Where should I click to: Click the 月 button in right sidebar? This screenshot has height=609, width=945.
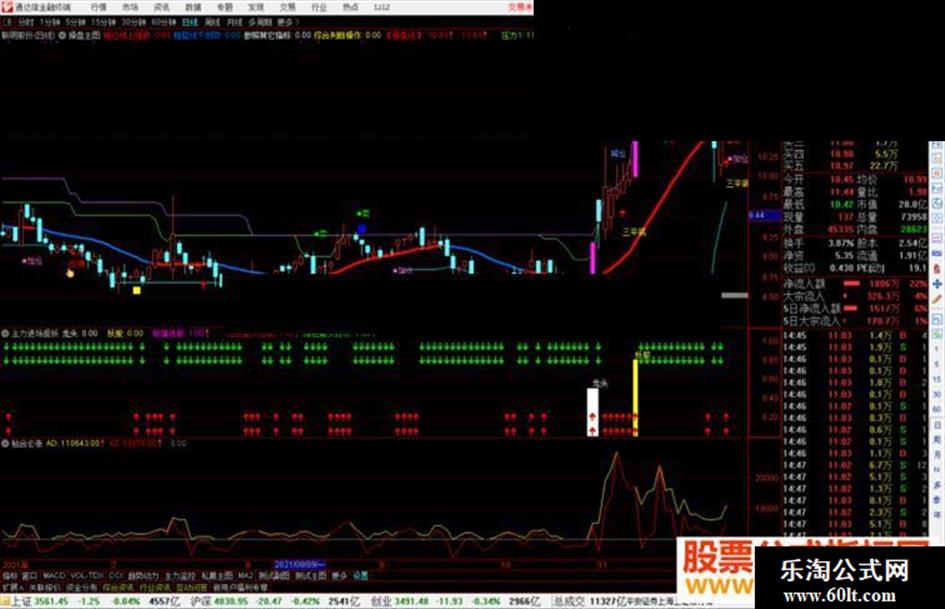pyautogui.click(x=937, y=455)
